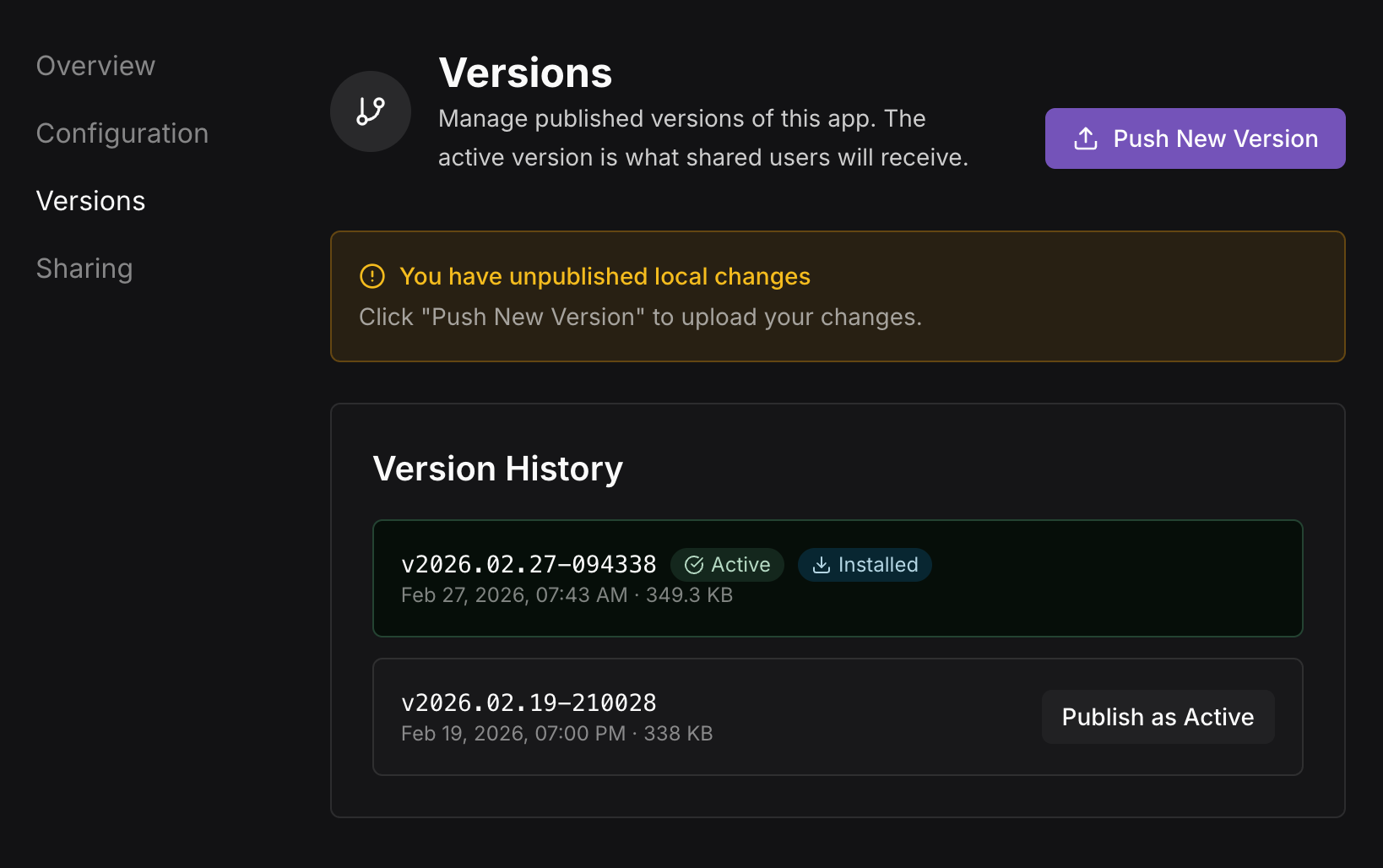This screenshot has height=868, width=1383.
Task: Click the Feb 27, 2026 timestamp line
Action: [x=567, y=595]
